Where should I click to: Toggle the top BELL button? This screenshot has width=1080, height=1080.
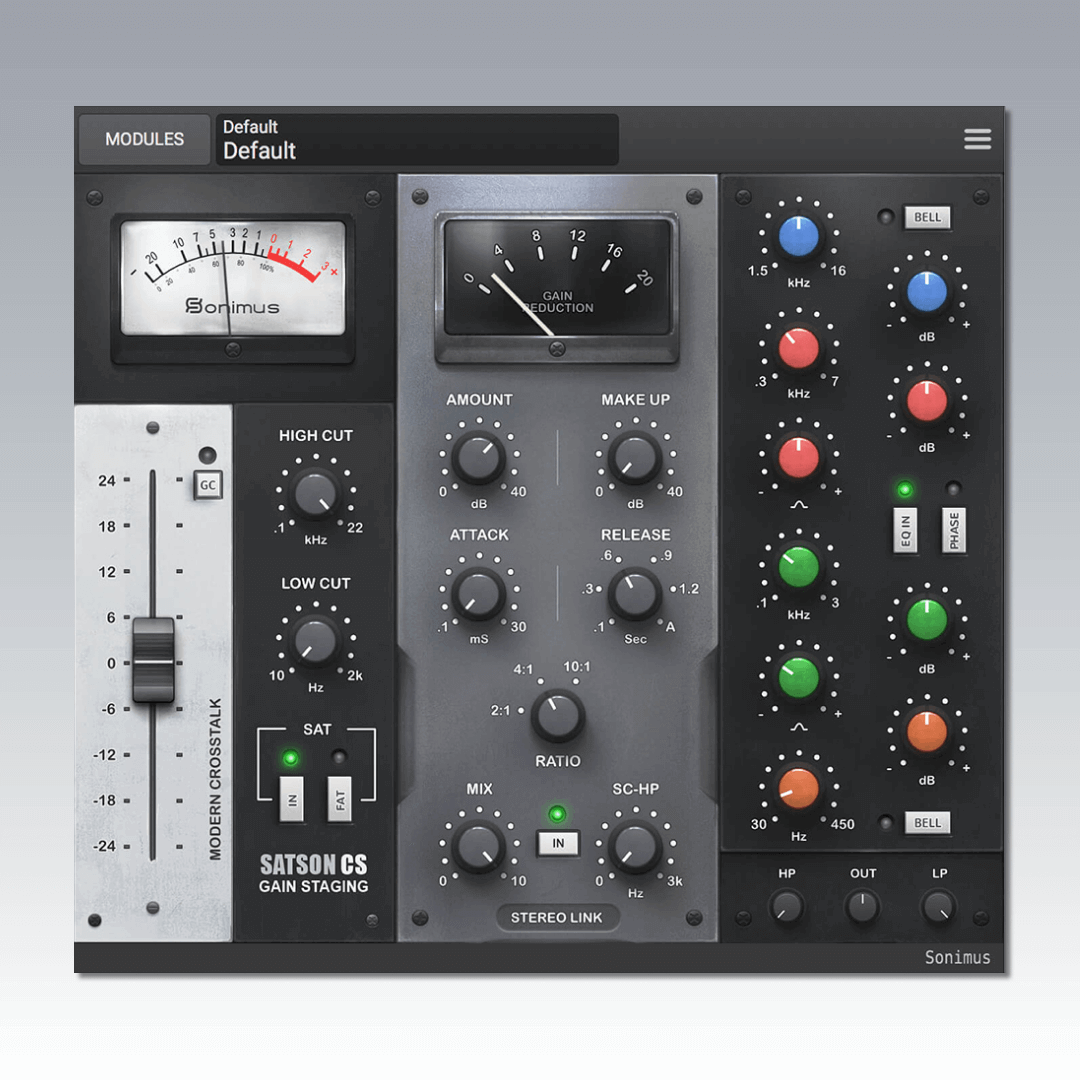pyautogui.click(x=927, y=218)
